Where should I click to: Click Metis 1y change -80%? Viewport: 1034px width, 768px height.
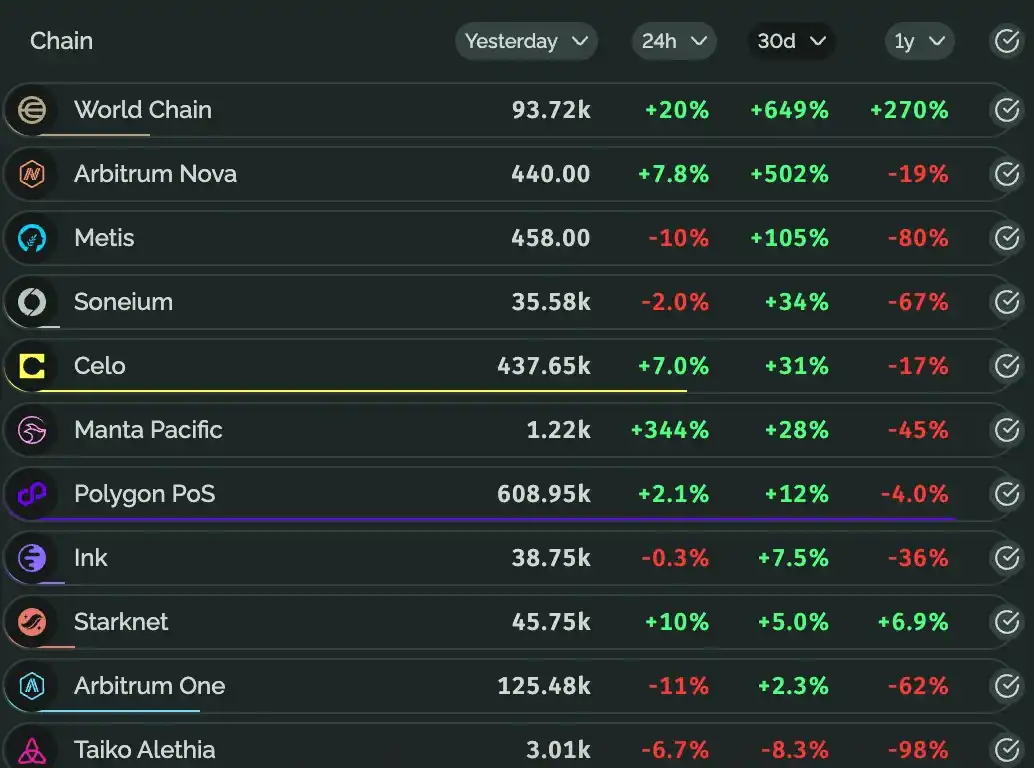pyautogui.click(x=918, y=237)
